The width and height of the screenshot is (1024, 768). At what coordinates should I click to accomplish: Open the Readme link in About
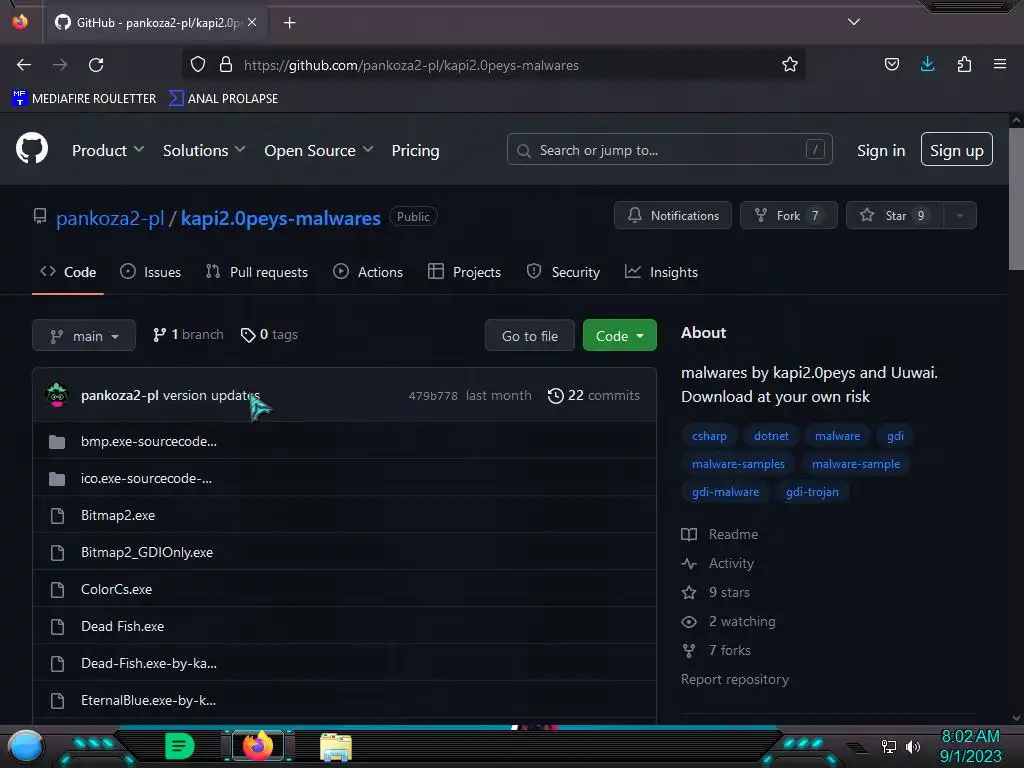pos(720,534)
